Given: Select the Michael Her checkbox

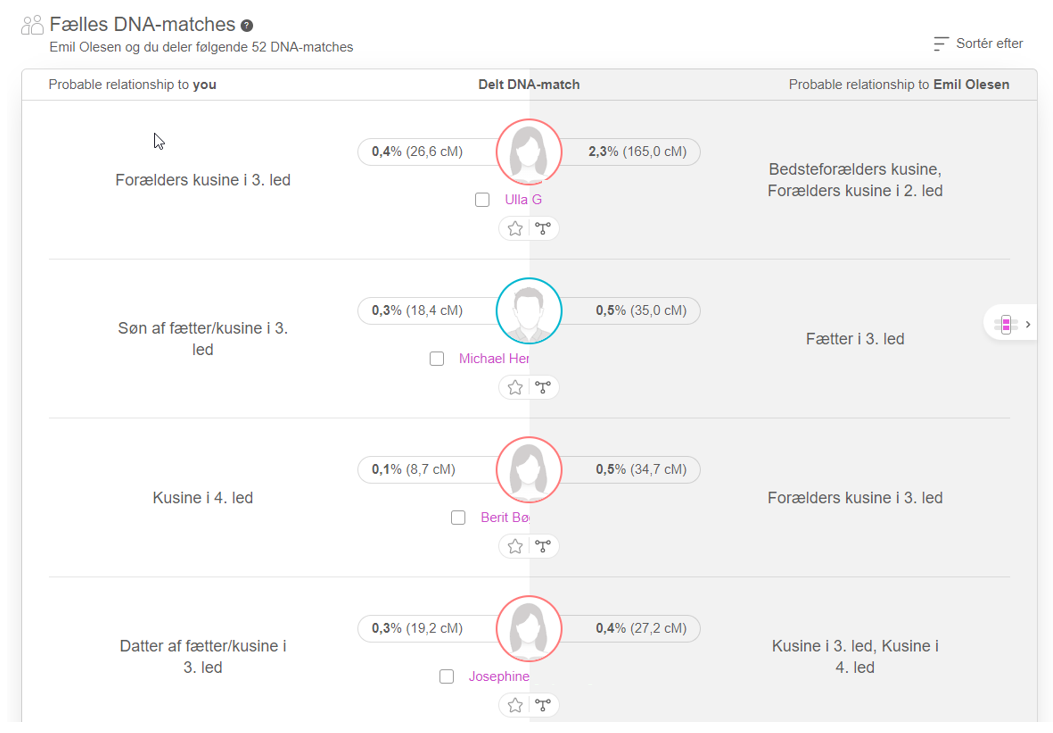Looking at the screenshot, I should (x=437, y=359).
